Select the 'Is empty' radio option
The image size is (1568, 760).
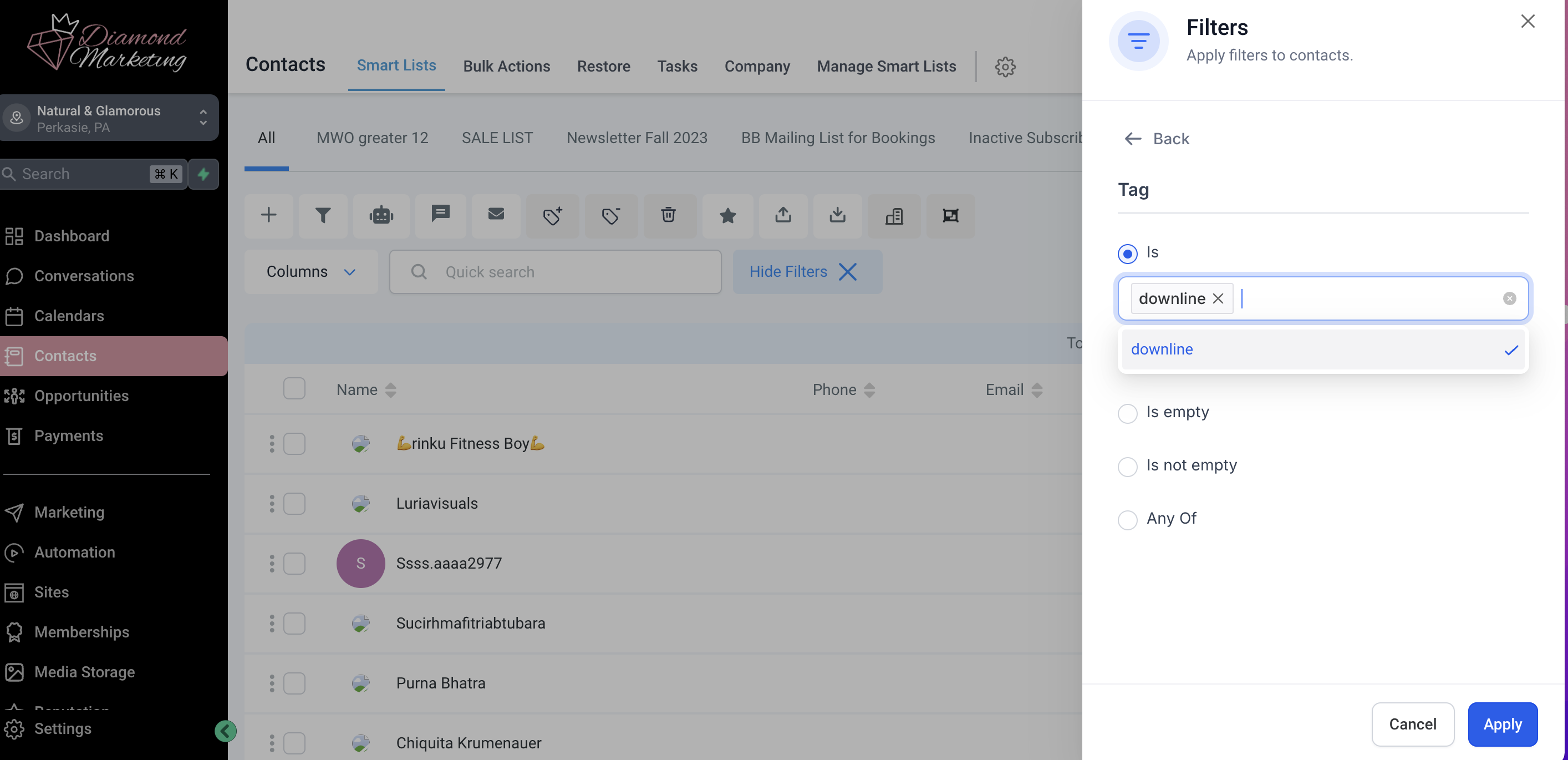click(1127, 413)
